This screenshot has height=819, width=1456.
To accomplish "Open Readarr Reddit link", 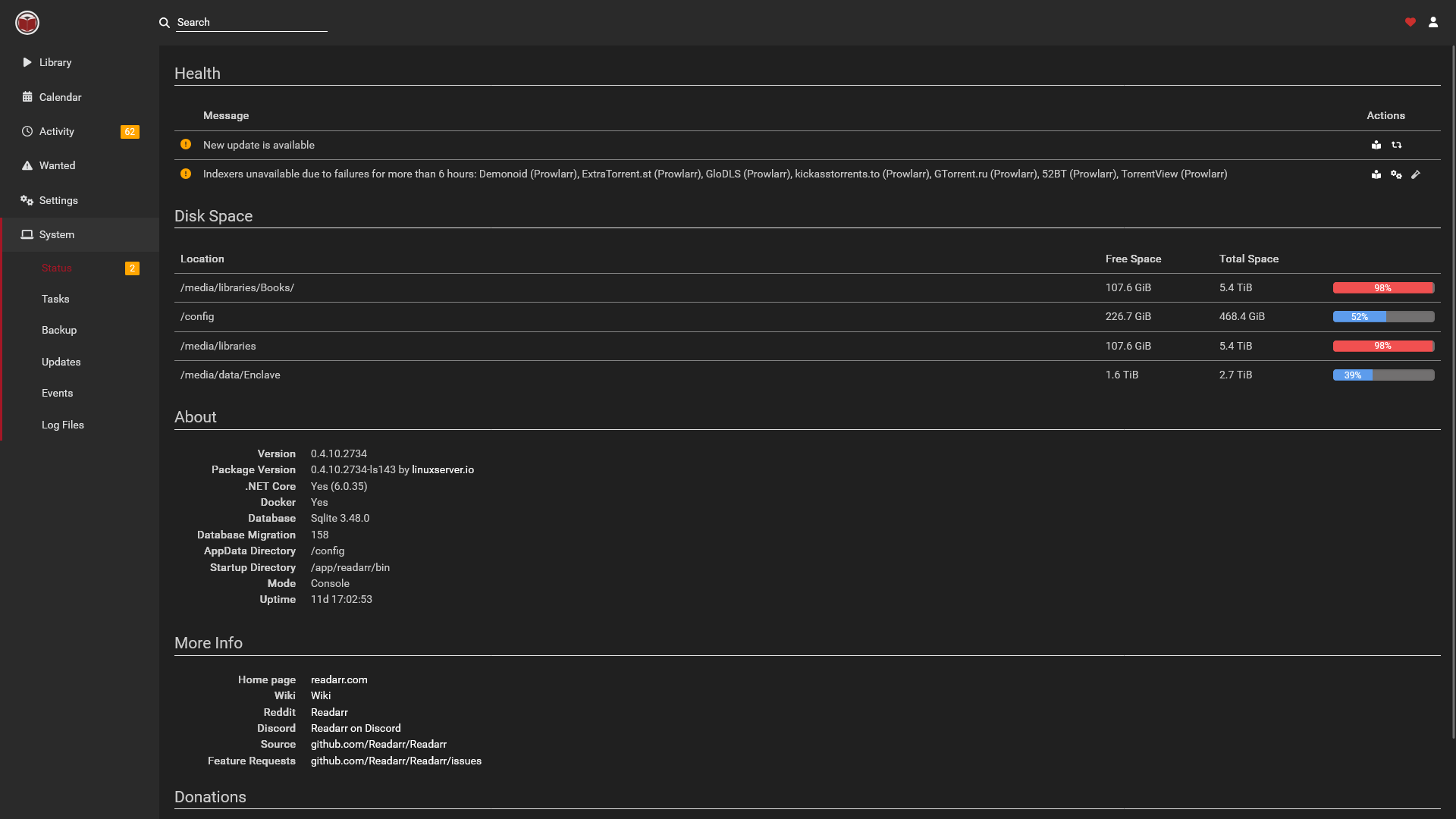I will pyautogui.click(x=329, y=712).
